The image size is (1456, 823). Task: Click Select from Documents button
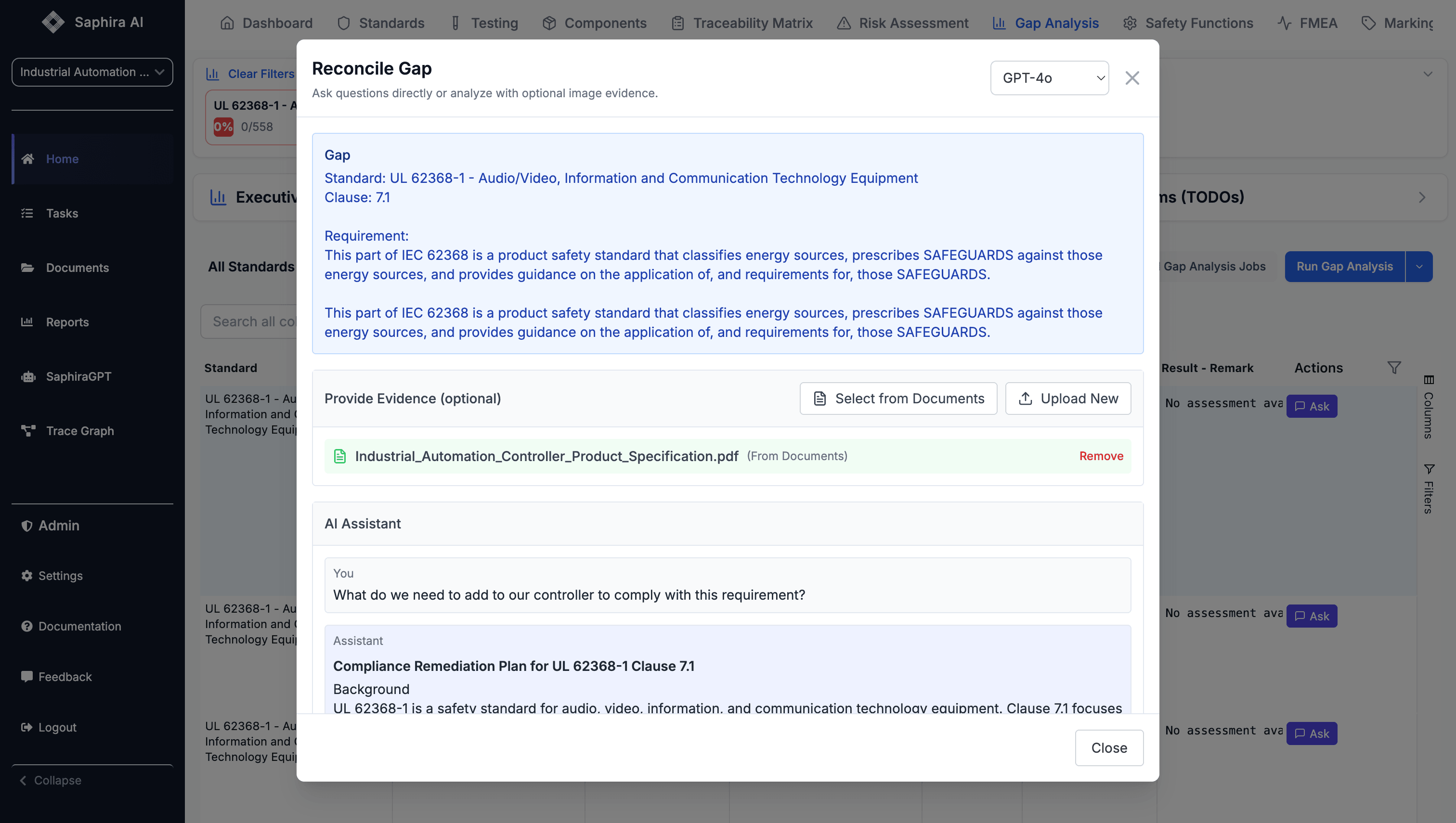click(x=898, y=399)
